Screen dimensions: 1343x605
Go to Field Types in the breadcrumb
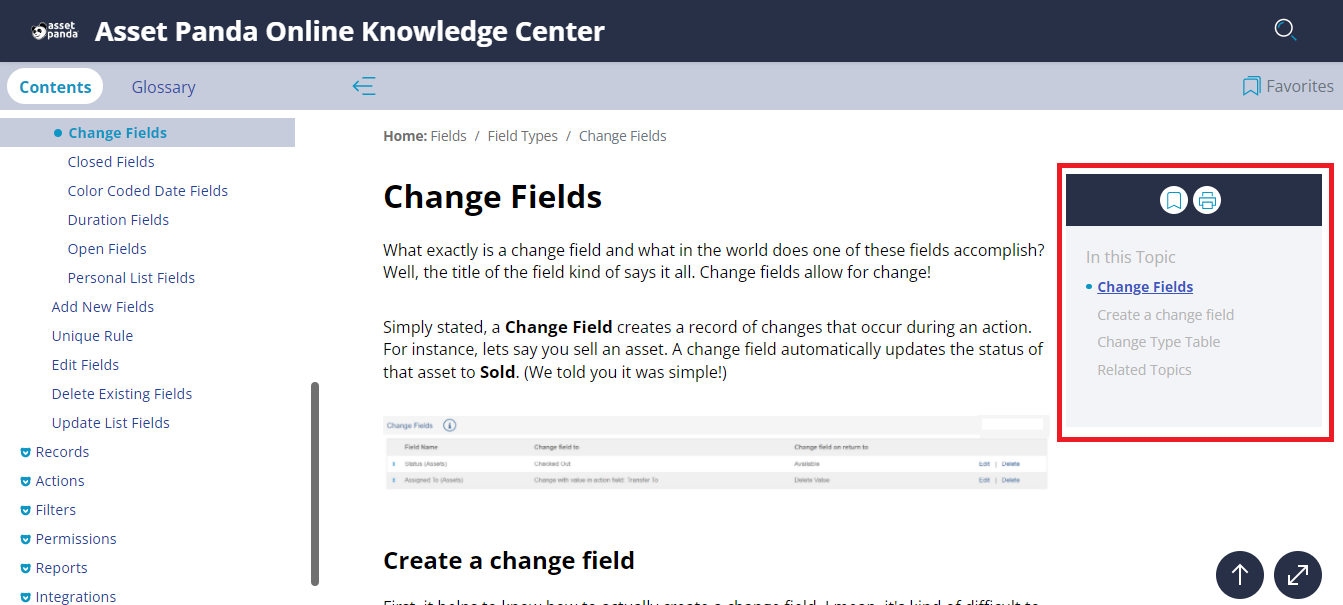pyautogui.click(x=523, y=136)
